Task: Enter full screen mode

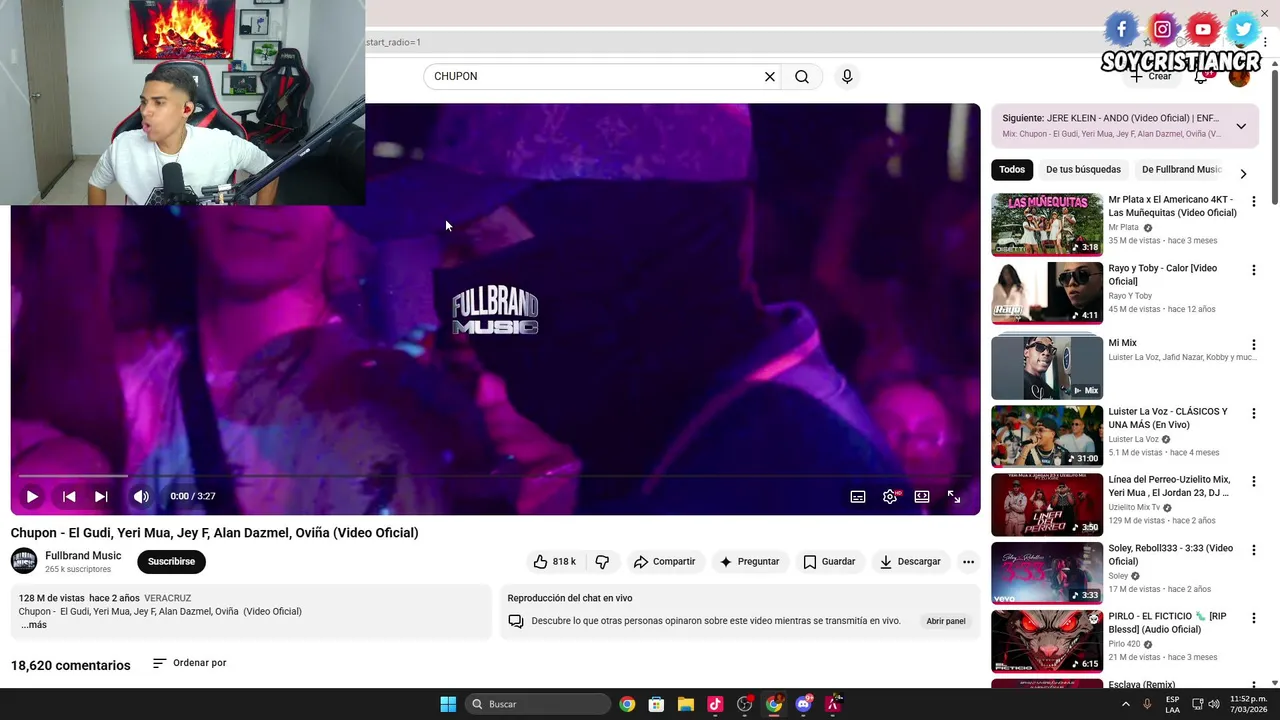Action: coord(954,496)
